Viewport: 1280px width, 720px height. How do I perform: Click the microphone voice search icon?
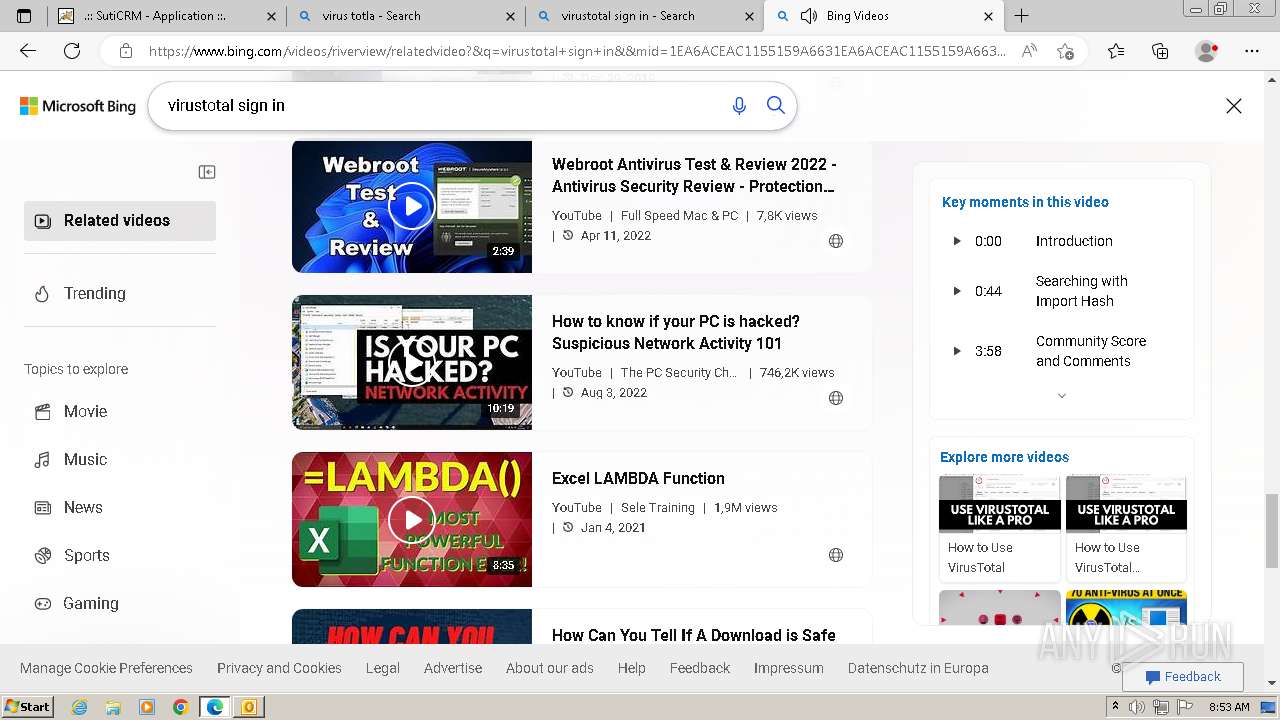click(x=739, y=105)
